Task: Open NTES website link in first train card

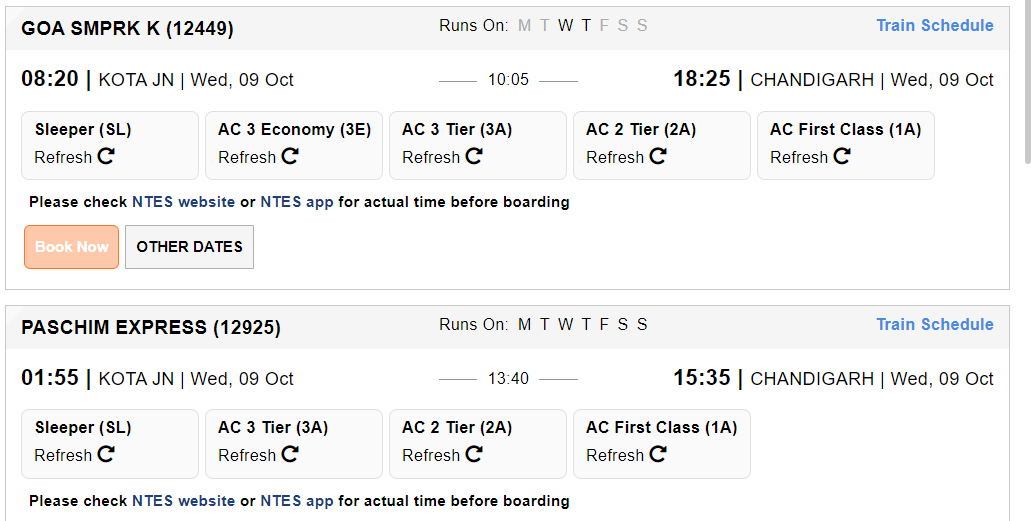Action: click(183, 202)
